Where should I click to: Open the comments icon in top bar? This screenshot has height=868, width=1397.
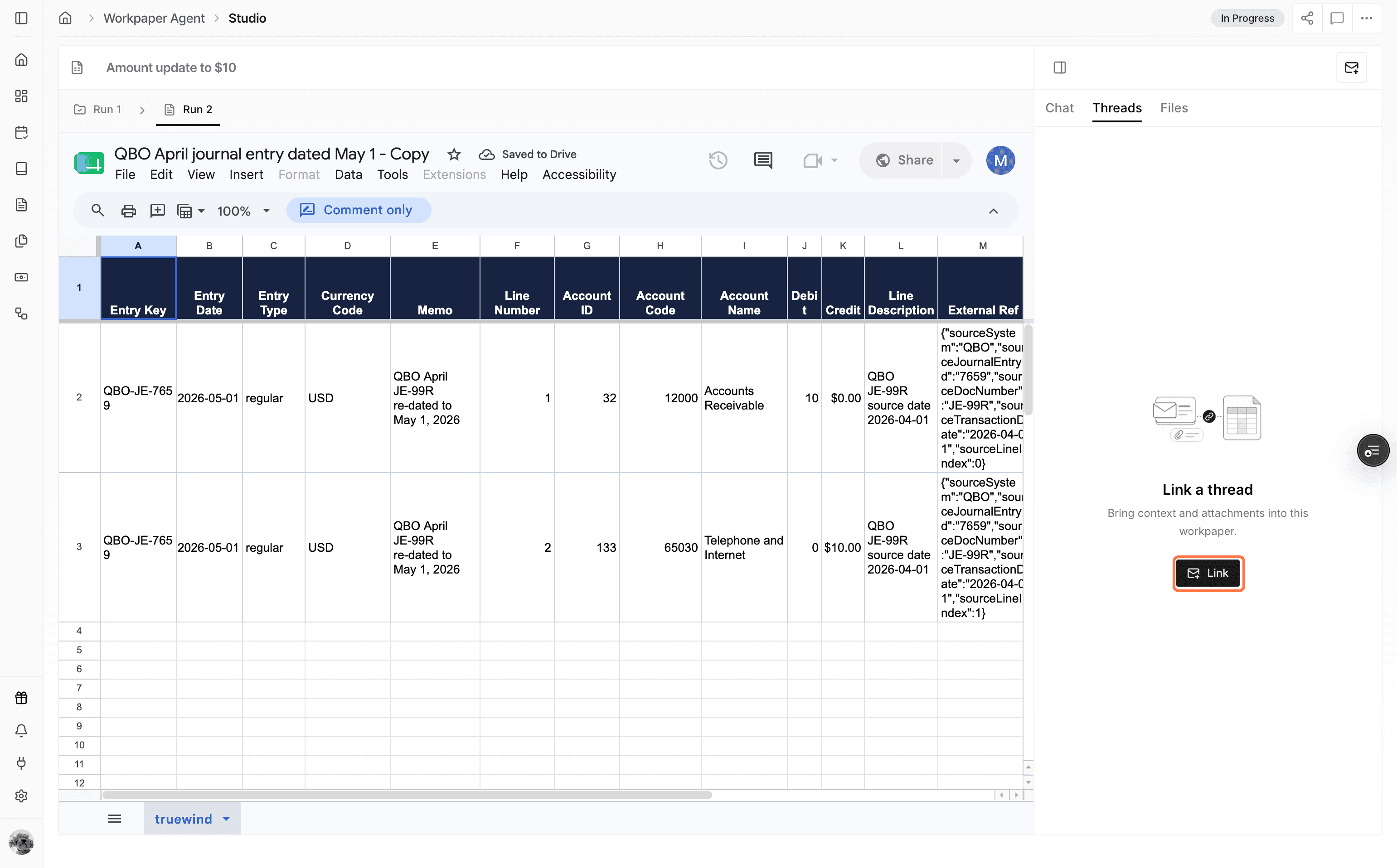point(1337,19)
